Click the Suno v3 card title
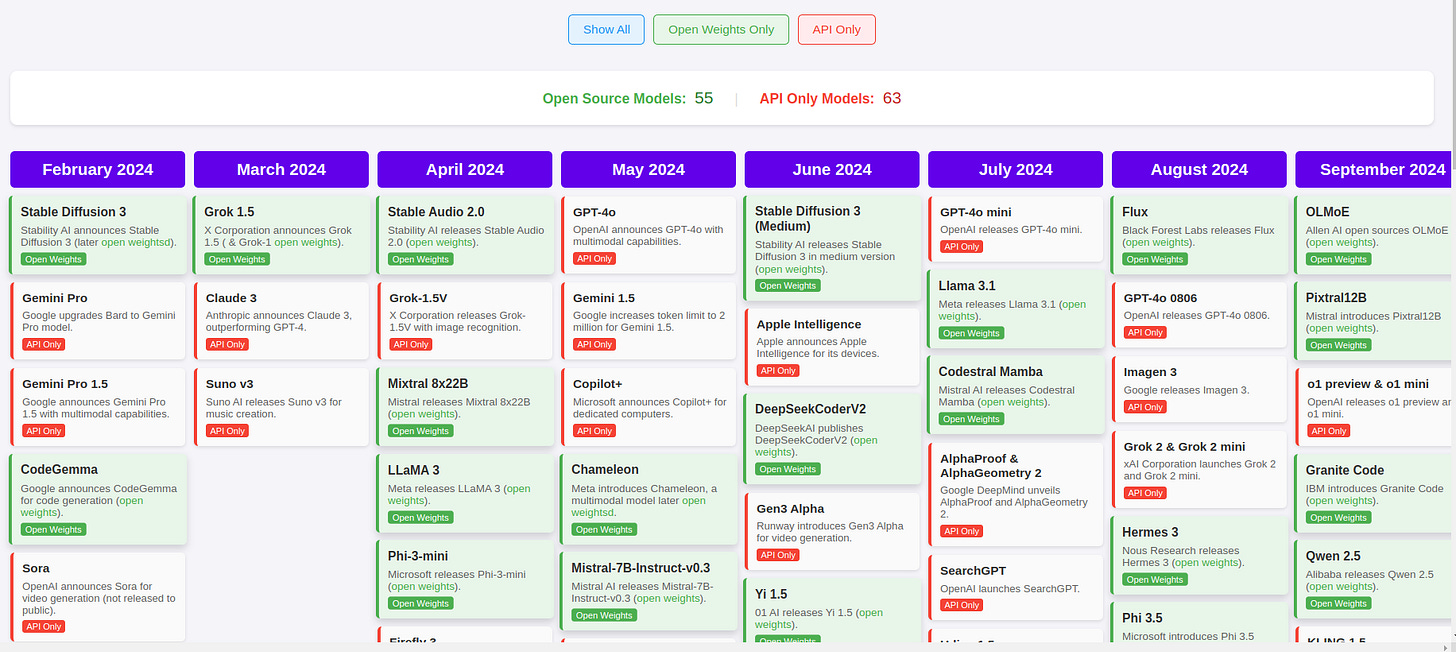1456x652 pixels. click(230, 384)
